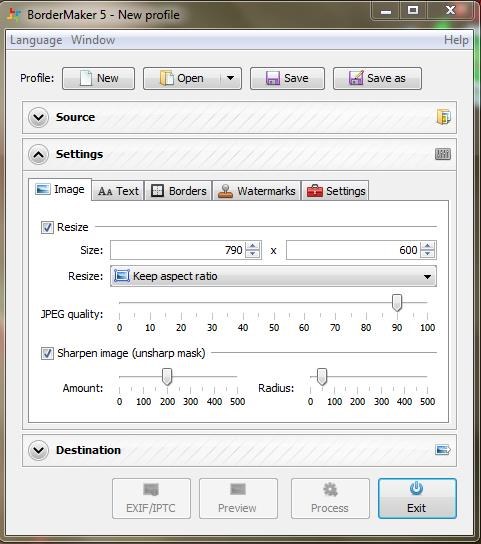The image size is (481, 544).
Task: Save the profile with the Save button
Action: click(287, 78)
